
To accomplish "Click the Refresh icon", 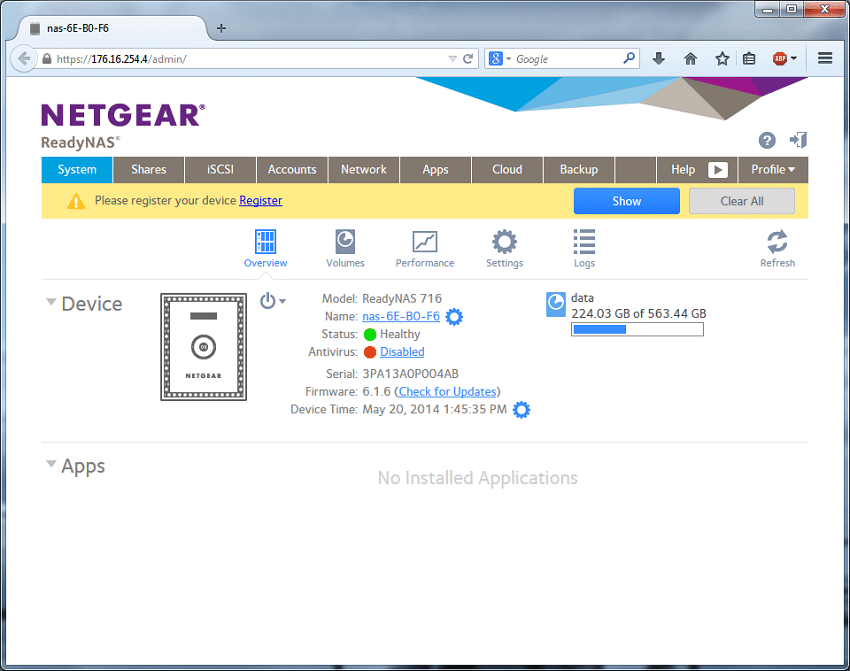I will coord(777,242).
